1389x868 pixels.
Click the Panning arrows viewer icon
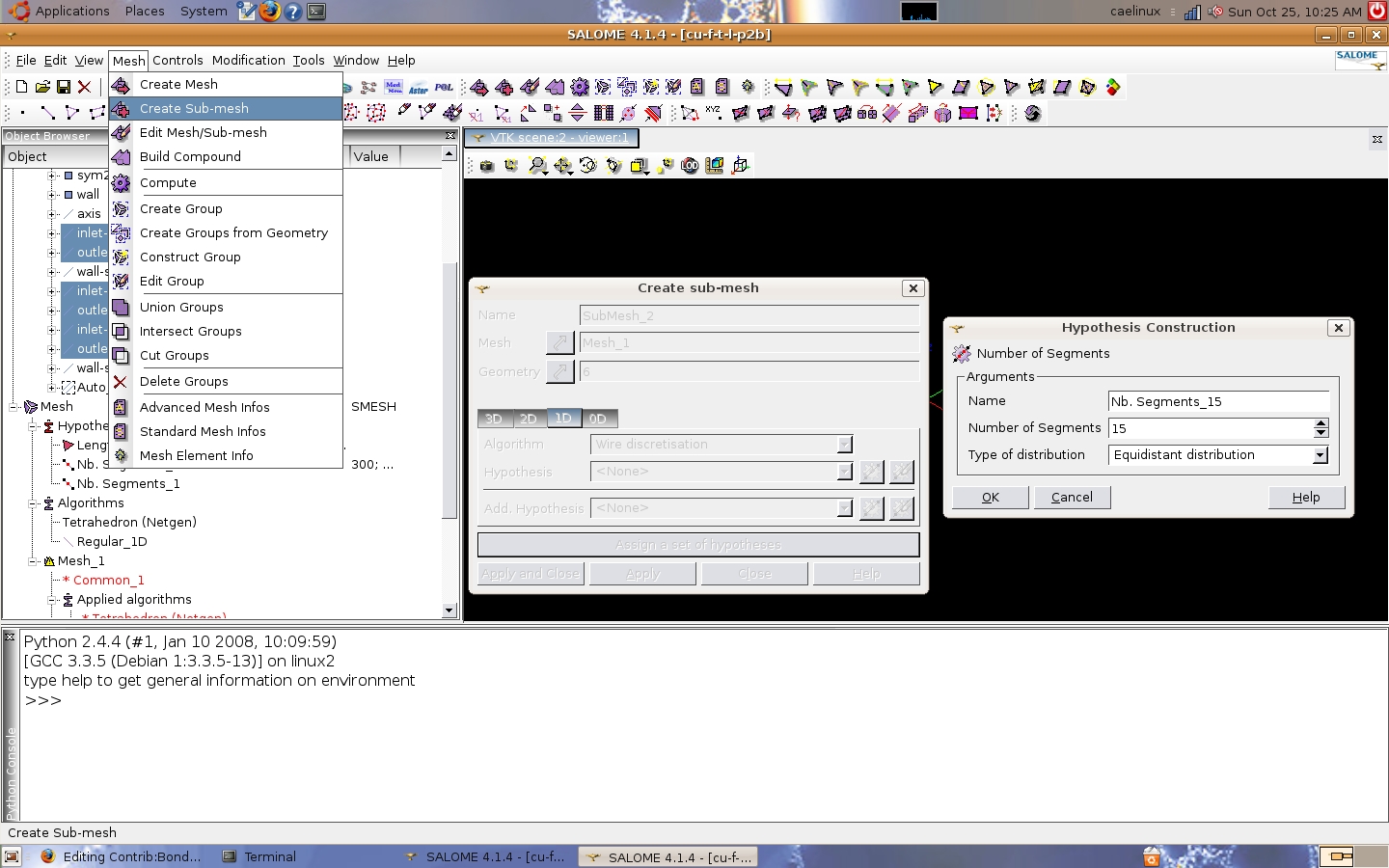(563, 166)
